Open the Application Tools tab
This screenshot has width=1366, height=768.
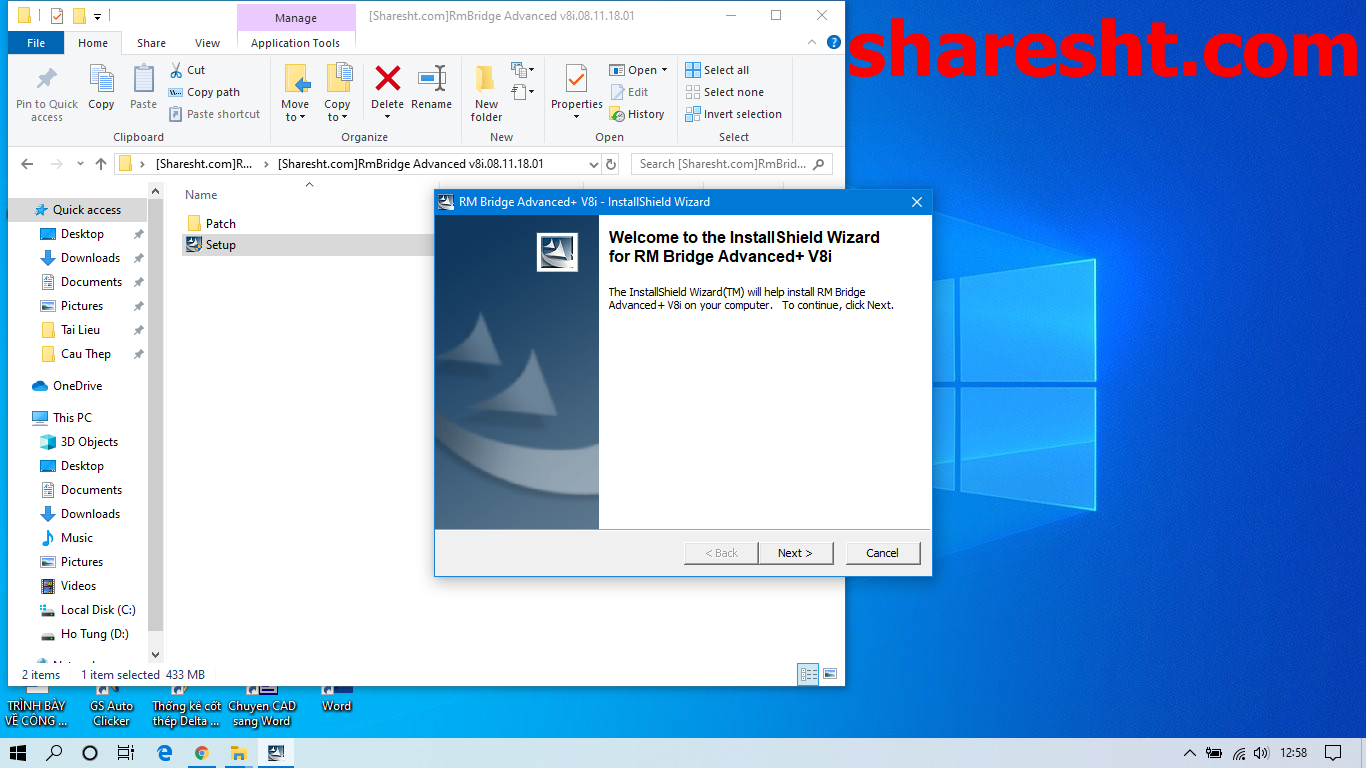(296, 43)
